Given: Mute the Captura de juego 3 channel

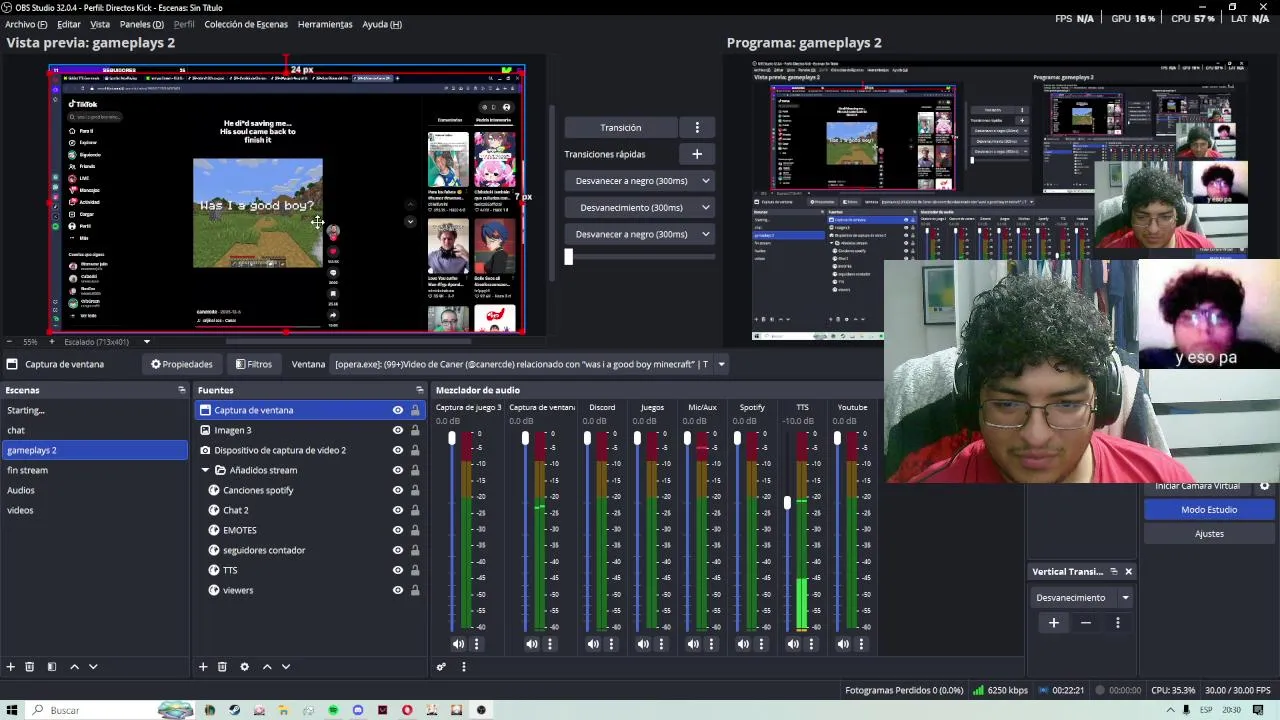Looking at the screenshot, I should 458,644.
